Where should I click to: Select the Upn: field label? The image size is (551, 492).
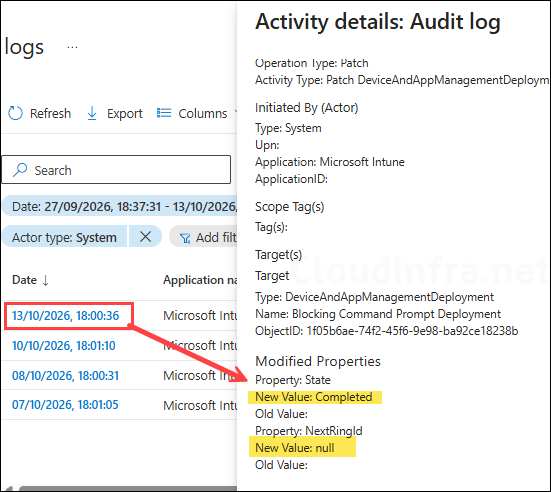267,145
